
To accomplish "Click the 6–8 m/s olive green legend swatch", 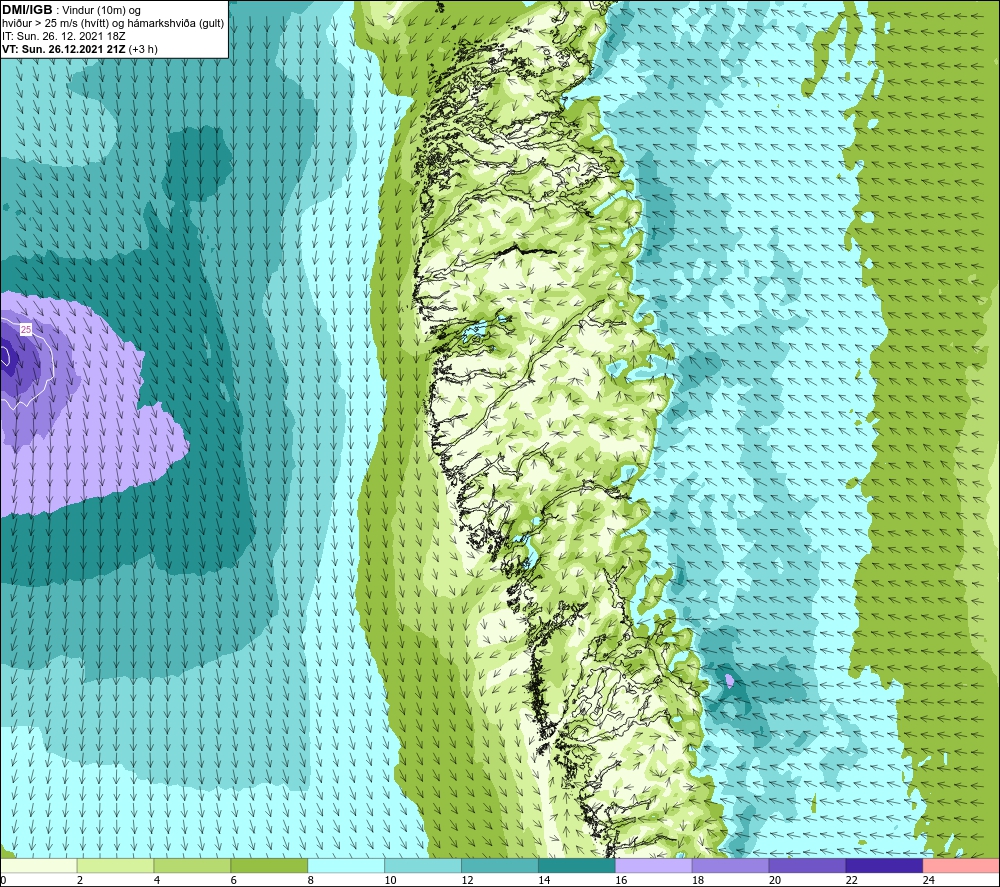I will click(x=269, y=865).
